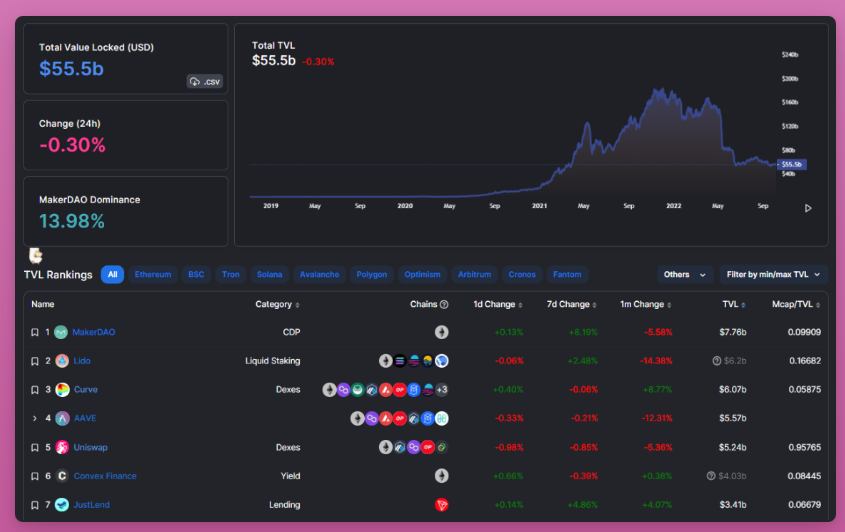Bookmark the Lido row
The height and width of the screenshot is (532, 845).
[x=34, y=361]
